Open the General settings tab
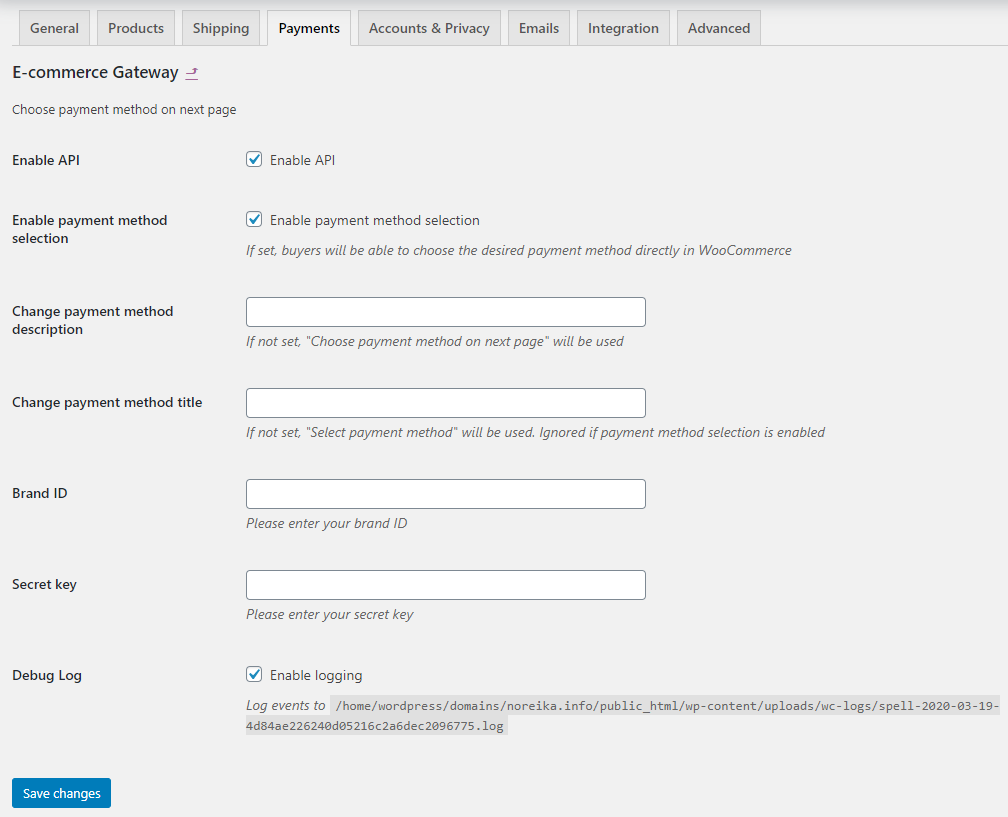 point(54,28)
